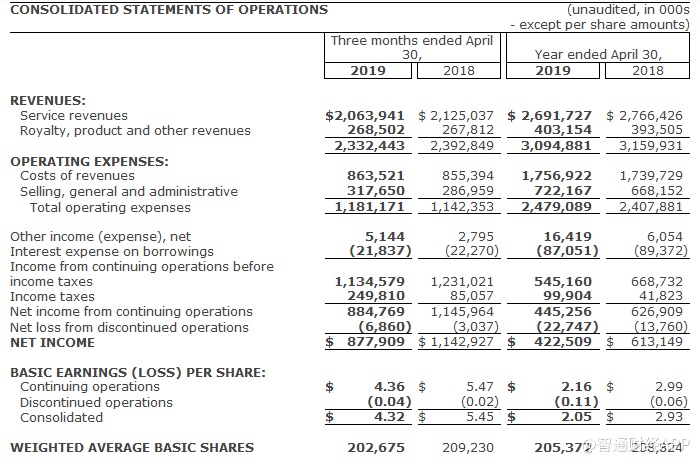This screenshot has height=464, width=700.
Task: Click the 'Total operating expenses' label
Action: click(110, 208)
